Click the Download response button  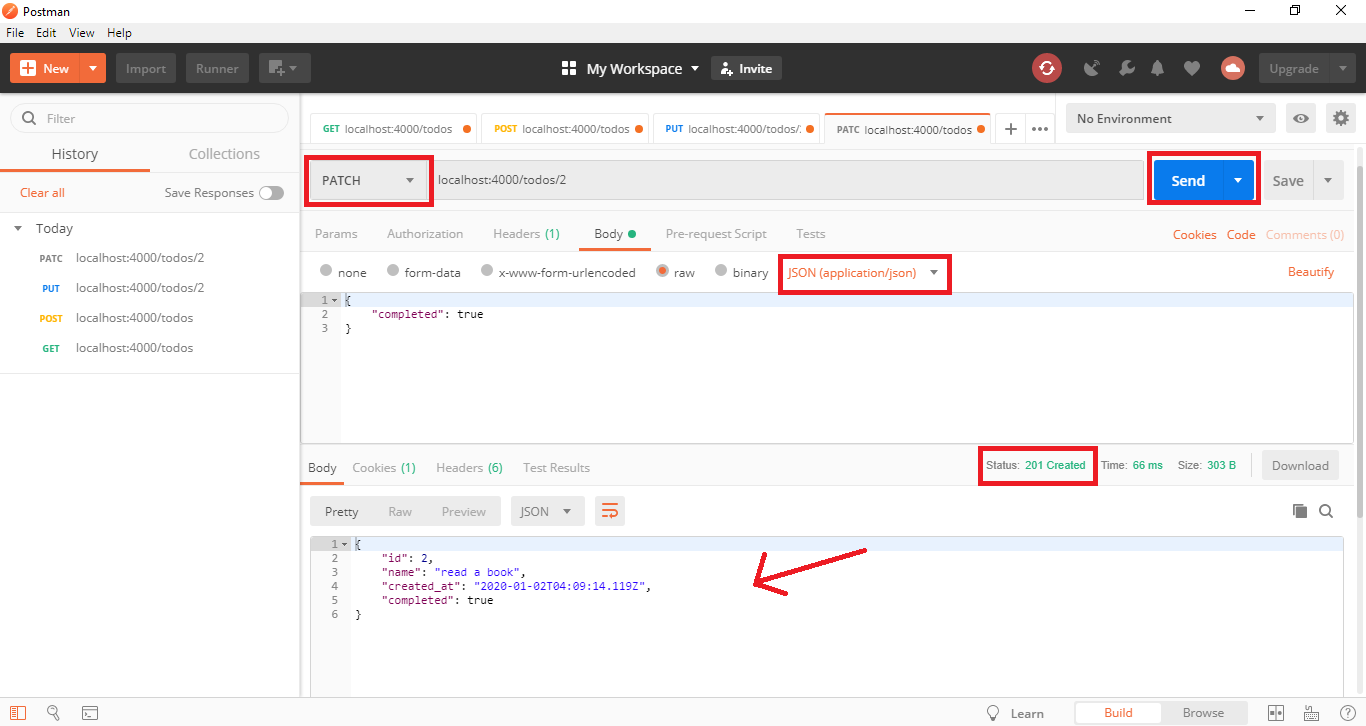tap(1300, 465)
